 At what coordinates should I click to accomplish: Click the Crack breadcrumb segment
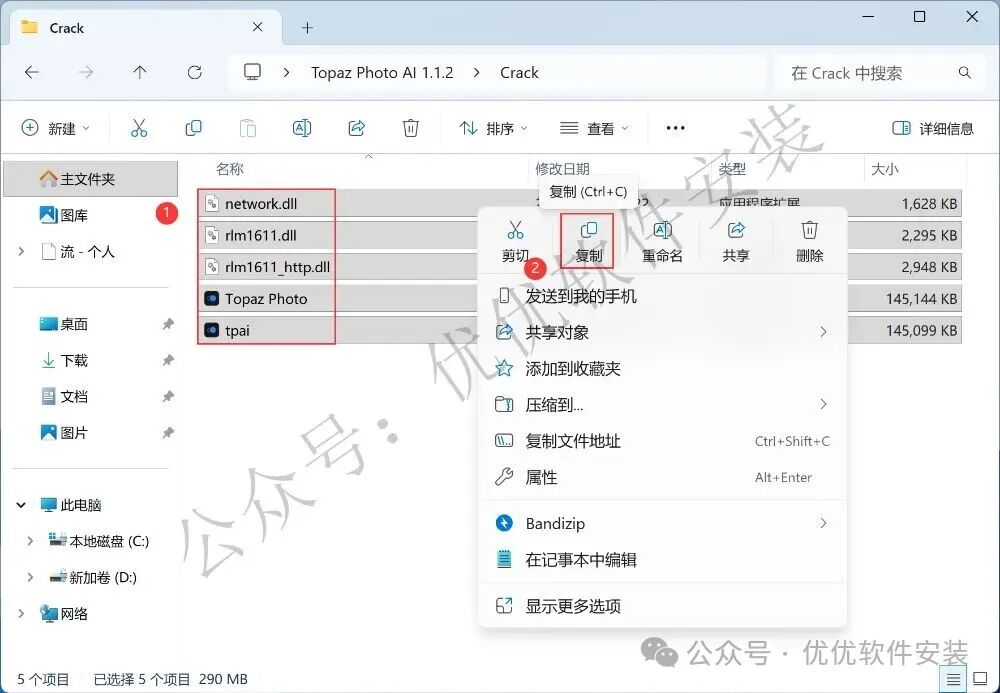[x=519, y=73]
